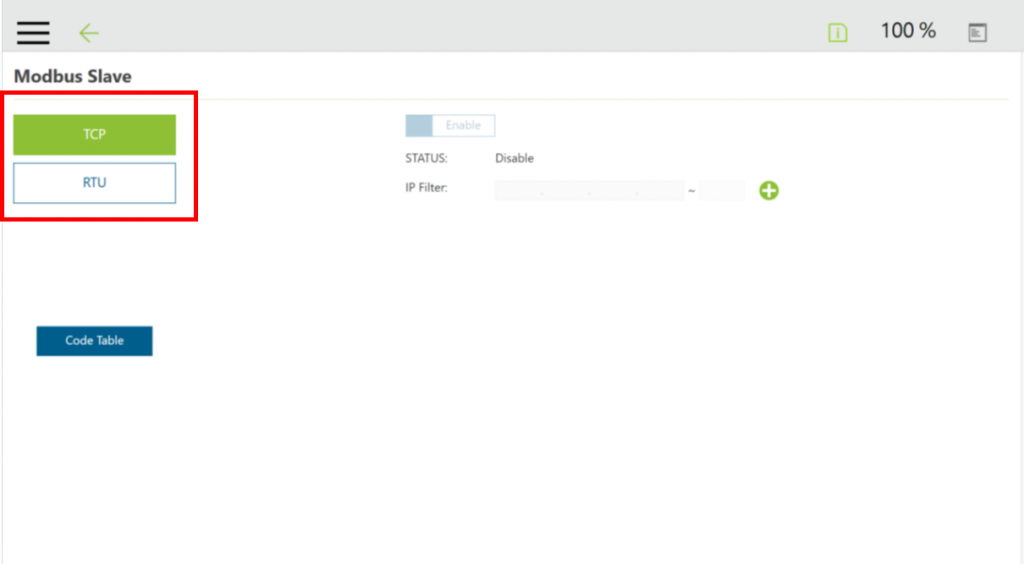Click the second octet of IP Filter

tap(565, 190)
